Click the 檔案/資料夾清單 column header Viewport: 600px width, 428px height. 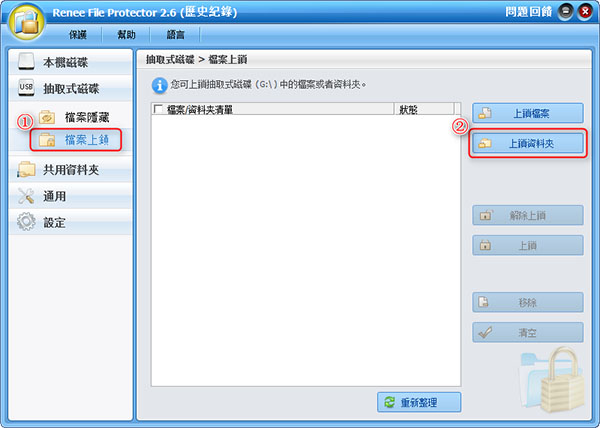click(x=200, y=110)
